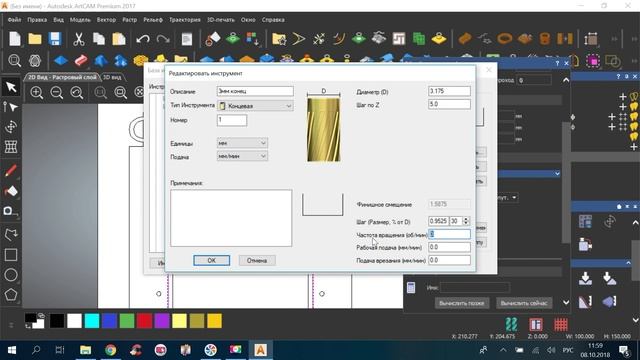
Task: Open Chrome from the taskbar
Action: 110,350
